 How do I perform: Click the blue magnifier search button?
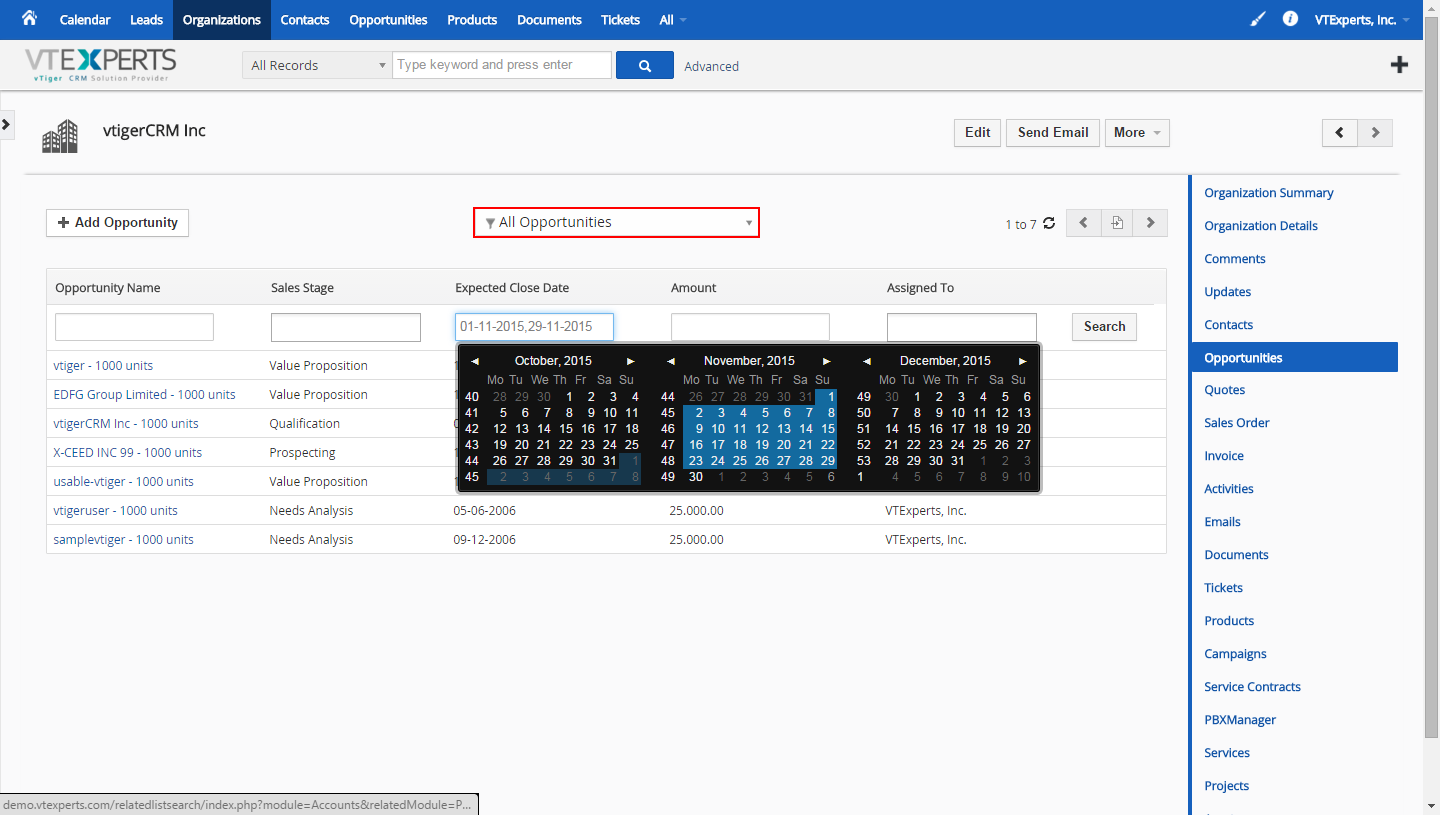[644, 65]
